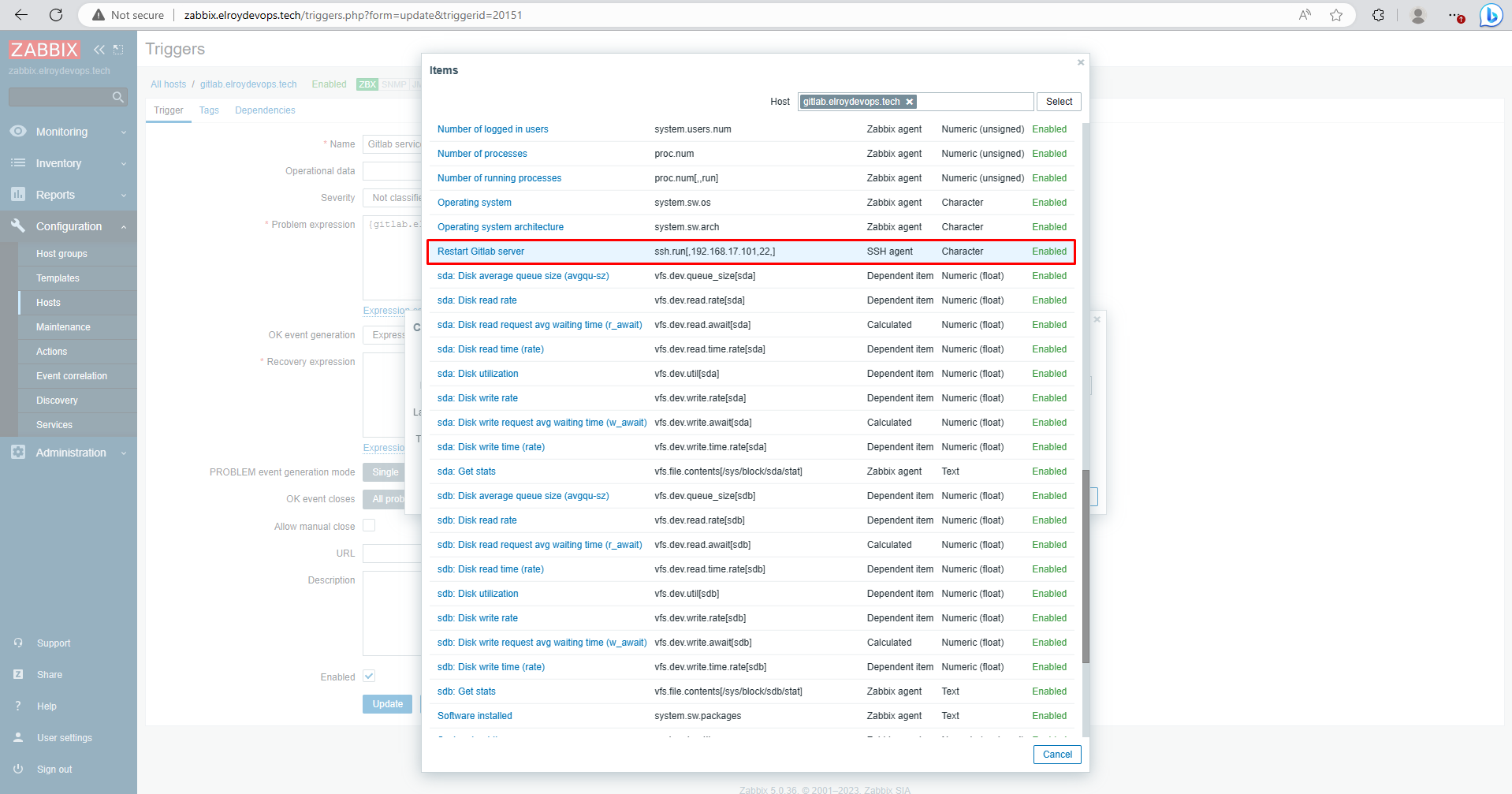Open Templates in Configuration menu
The image size is (1512, 794).
[58, 278]
